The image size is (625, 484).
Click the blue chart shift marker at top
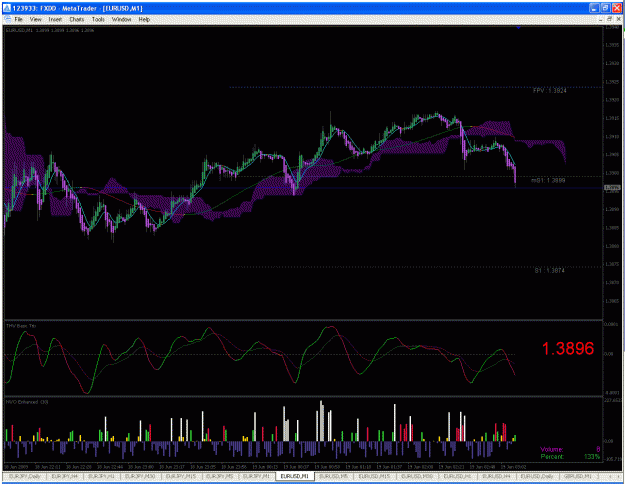click(x=518, y=28)
